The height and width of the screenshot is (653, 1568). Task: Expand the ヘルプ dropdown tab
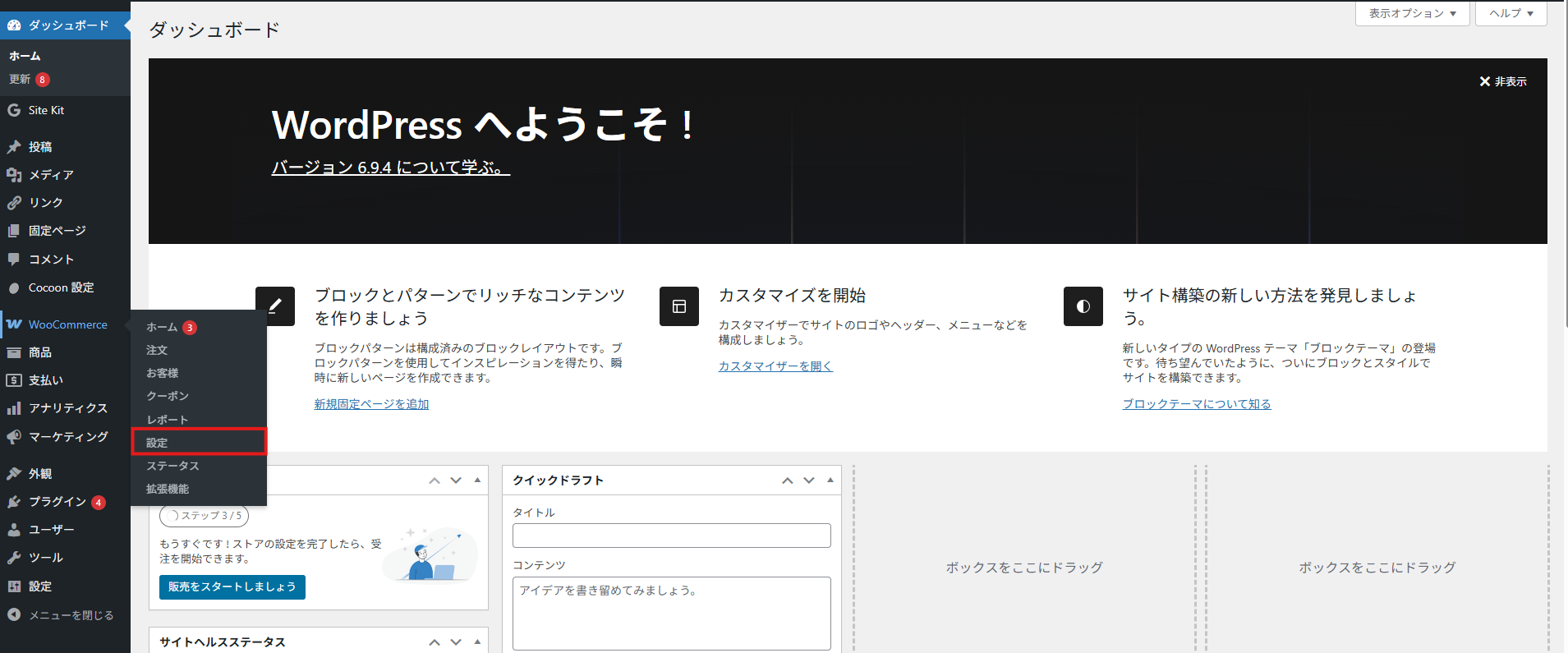pos(1511,13)
